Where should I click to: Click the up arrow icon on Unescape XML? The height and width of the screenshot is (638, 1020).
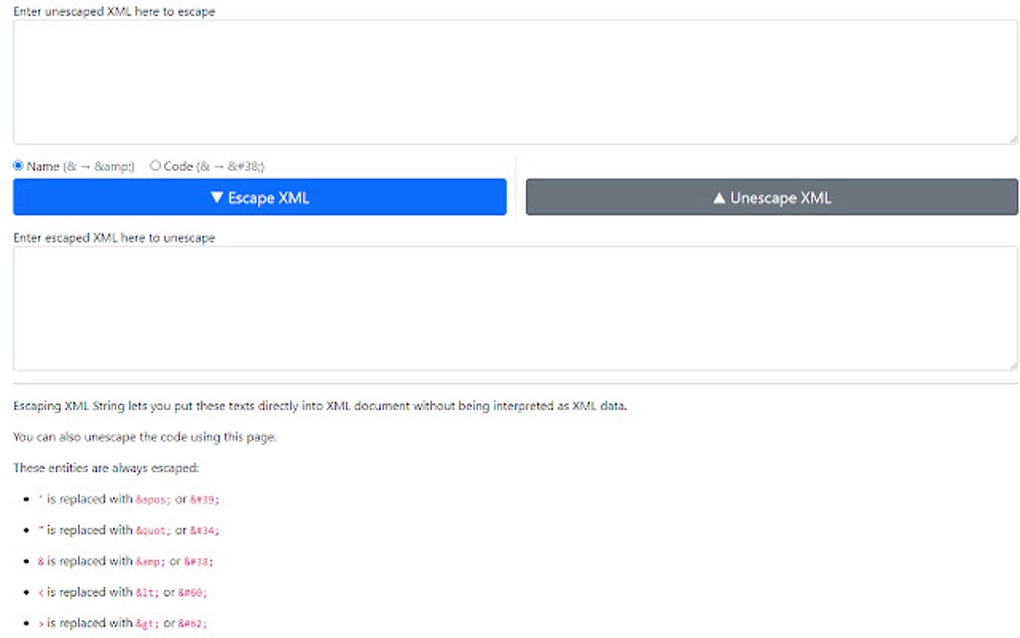tap(716, 197)
